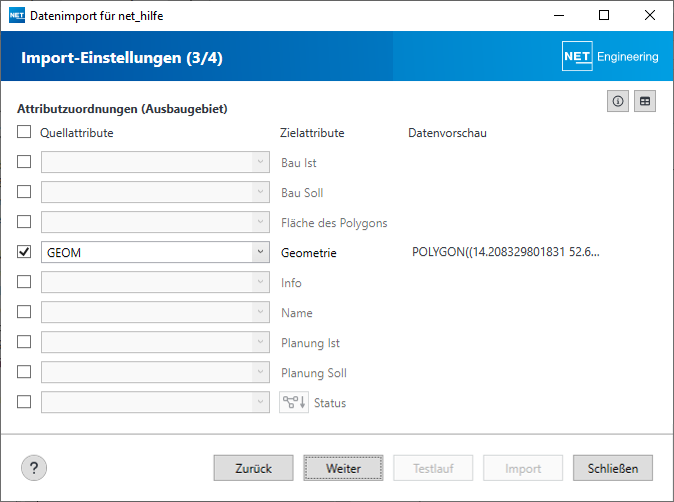Click the info icon button
Screen dimensions: 674x502
click(618, 101)
